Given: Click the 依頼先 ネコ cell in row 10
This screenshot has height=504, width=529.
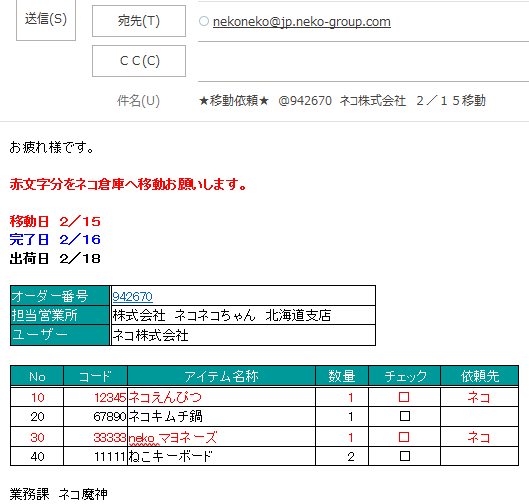Looking at the screenshot, I should 479,397.
